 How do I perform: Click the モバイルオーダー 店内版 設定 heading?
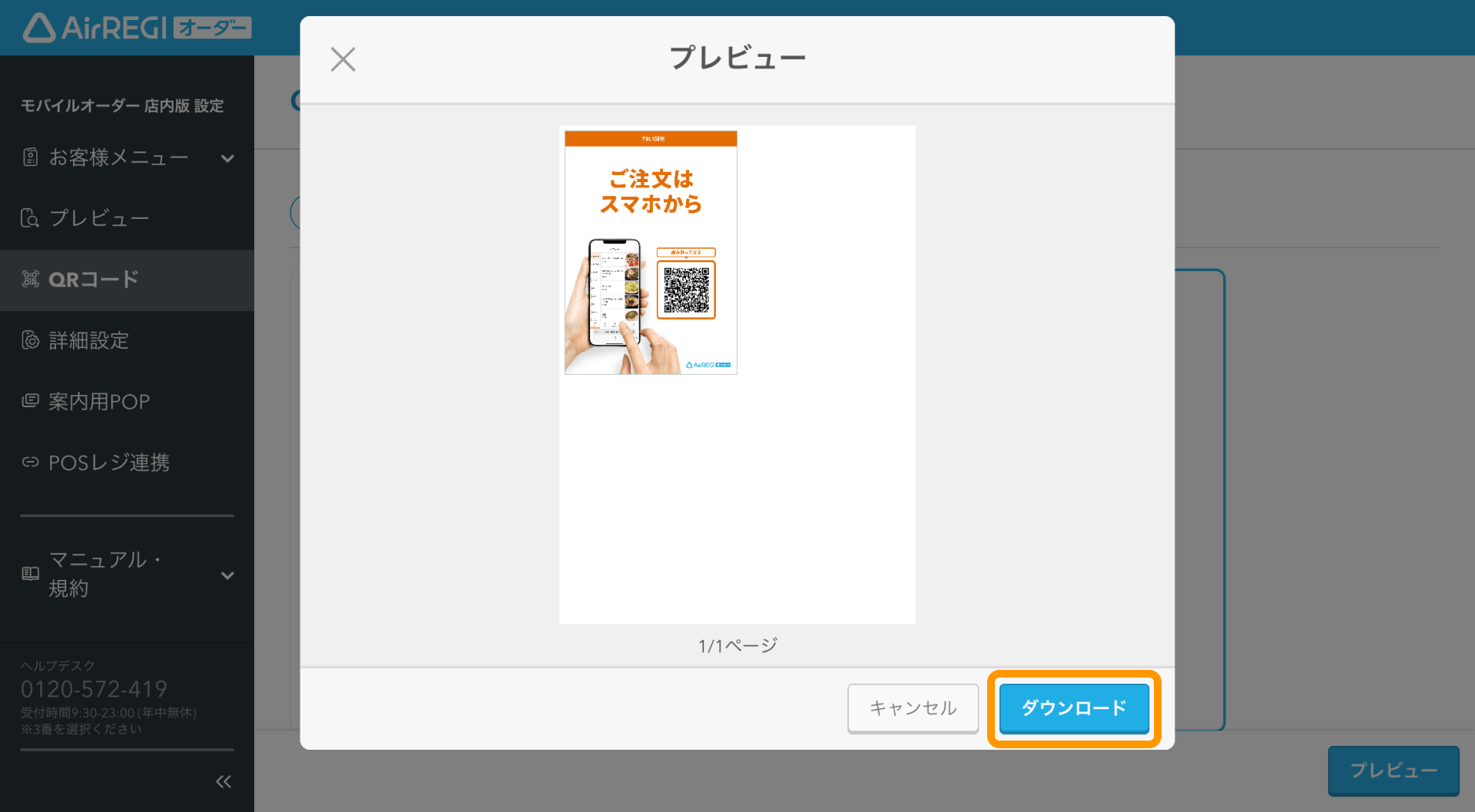coord(122,106)
